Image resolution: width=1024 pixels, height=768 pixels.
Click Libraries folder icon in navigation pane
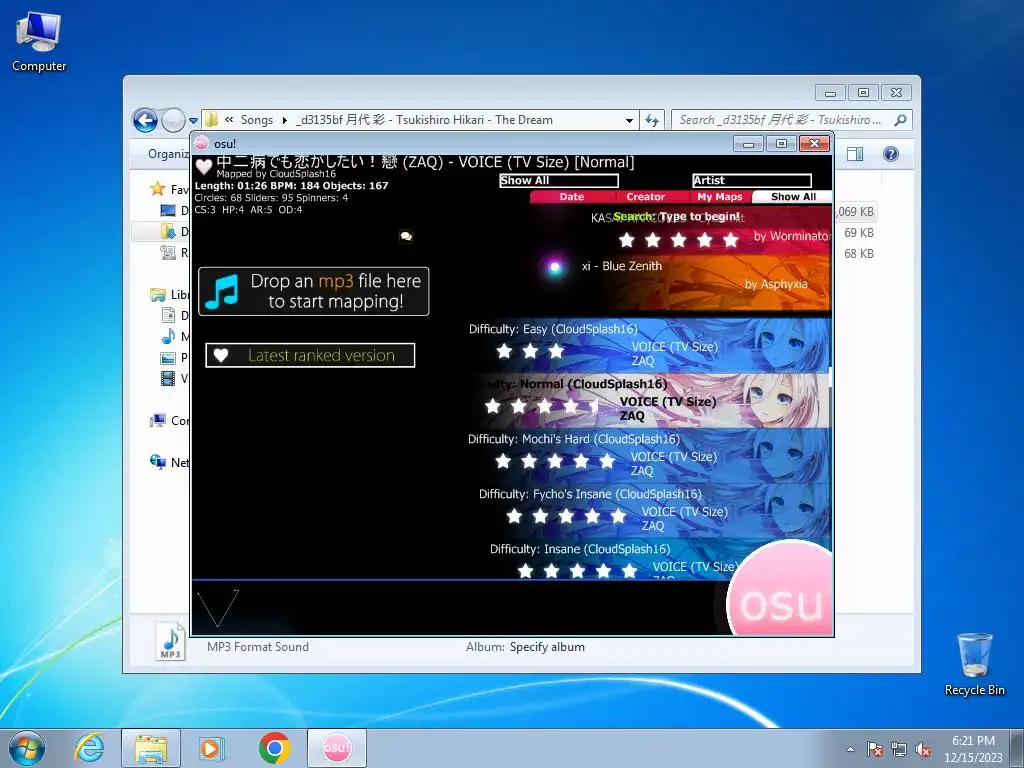(157, 295)
